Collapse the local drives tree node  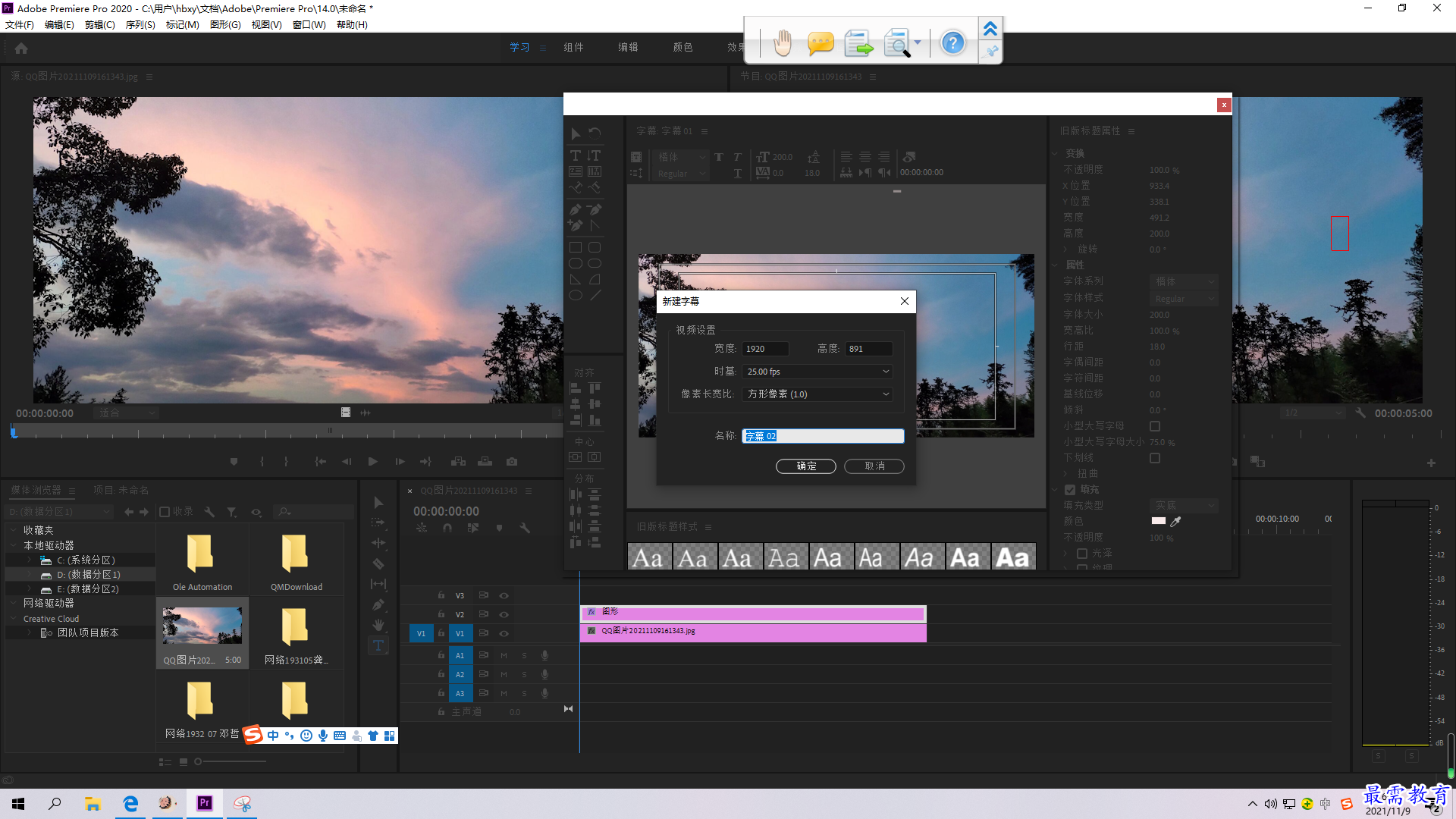point(14,545)
